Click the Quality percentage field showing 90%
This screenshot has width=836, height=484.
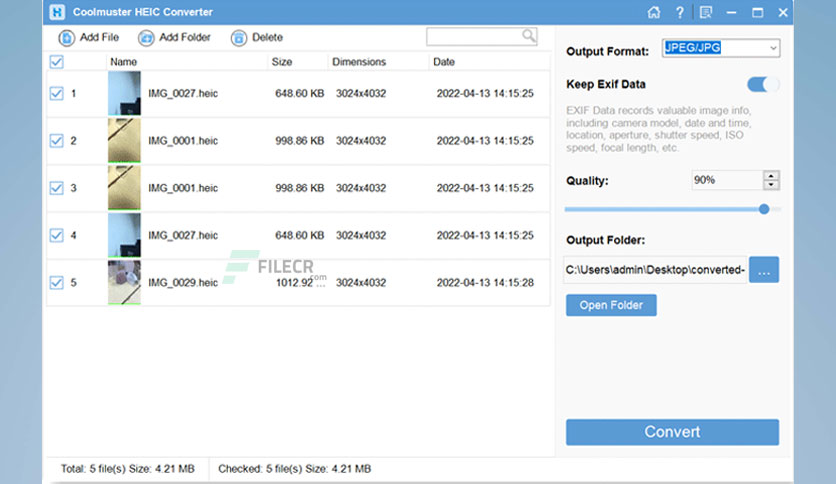pyautogui.click(x=727, y=180)
